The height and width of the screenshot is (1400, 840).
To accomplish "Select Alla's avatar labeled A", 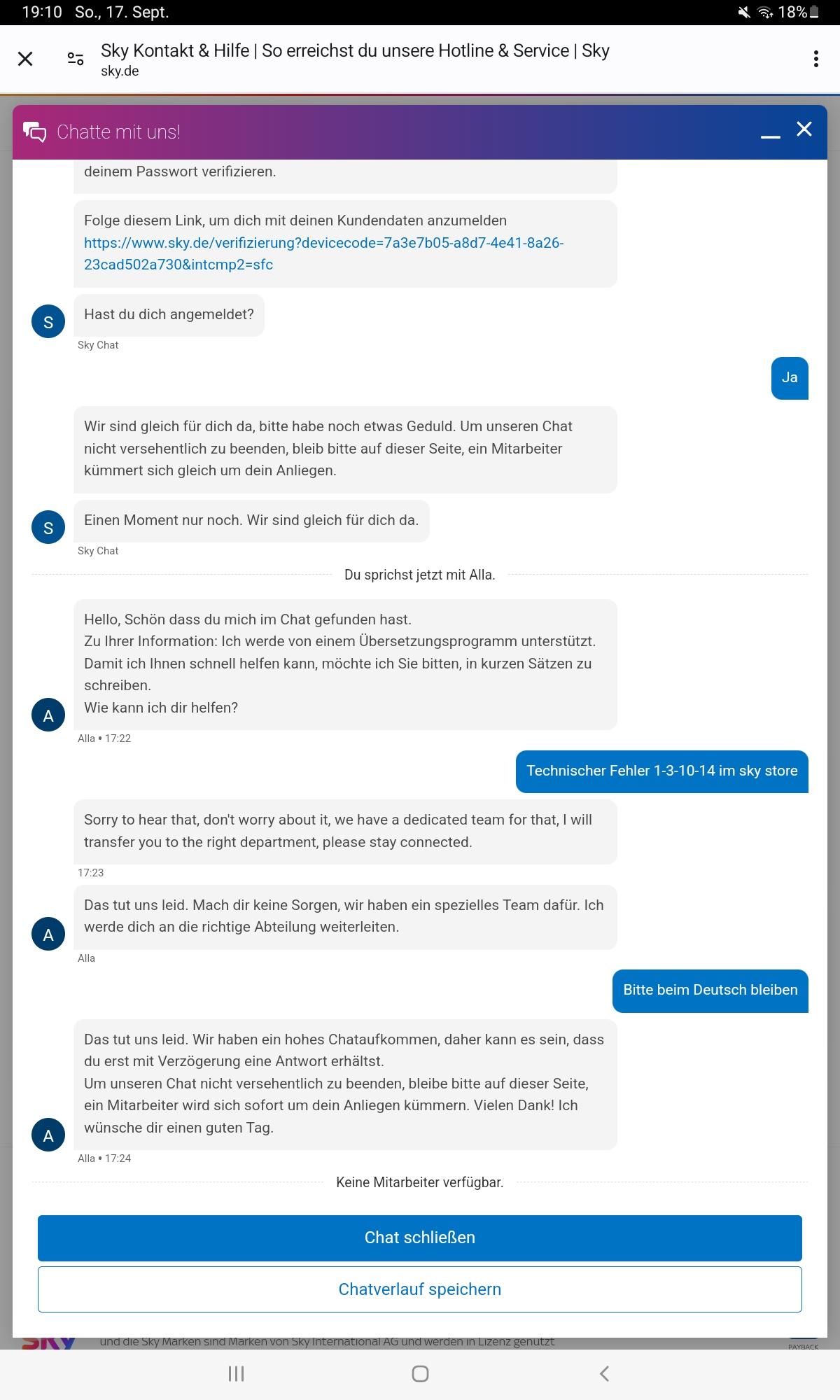I will click(48, 715).
